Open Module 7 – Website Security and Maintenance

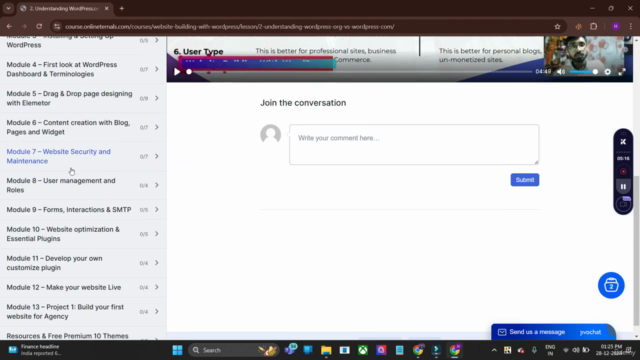58,156
